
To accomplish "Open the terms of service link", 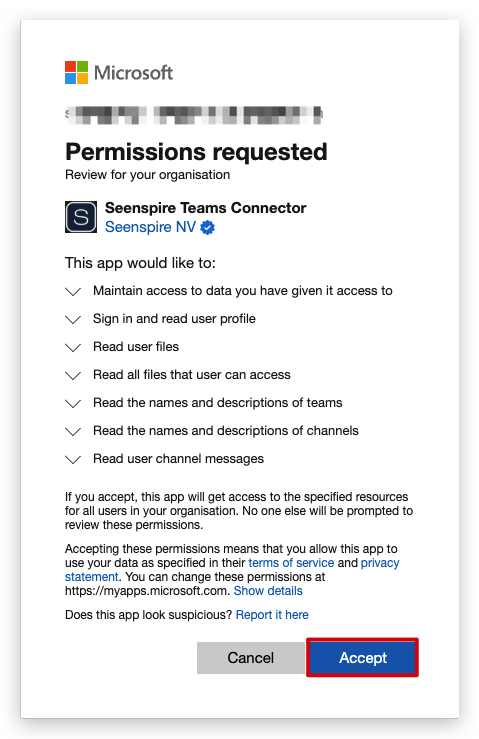I will (291, 563).
